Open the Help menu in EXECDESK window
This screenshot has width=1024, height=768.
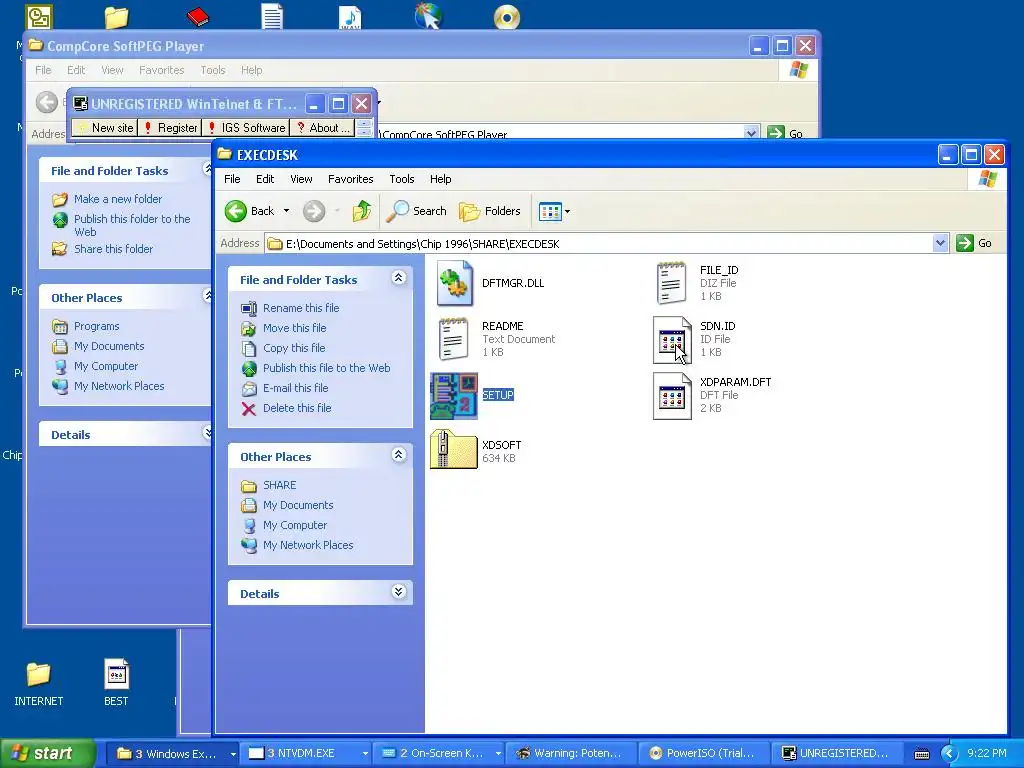pos(440,179)
